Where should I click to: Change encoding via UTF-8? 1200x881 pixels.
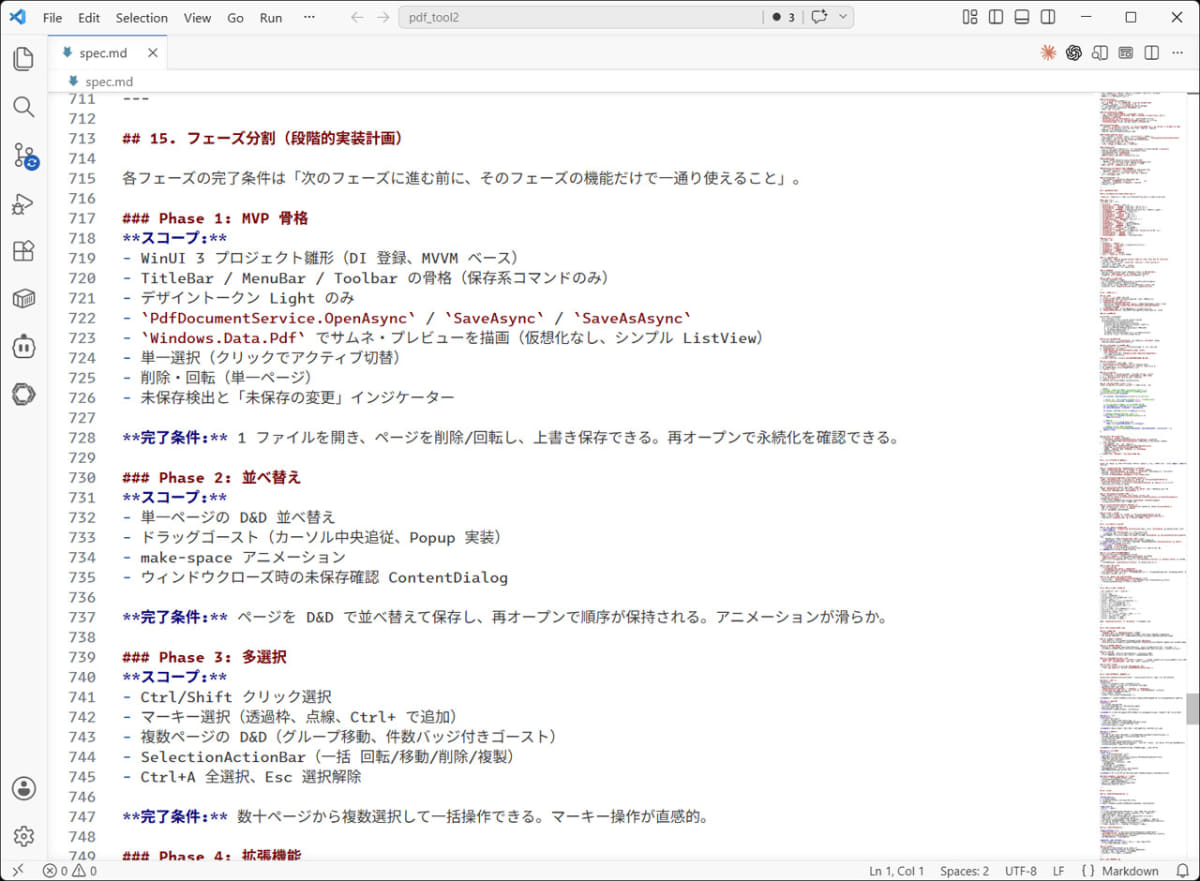pos(1021,871)
